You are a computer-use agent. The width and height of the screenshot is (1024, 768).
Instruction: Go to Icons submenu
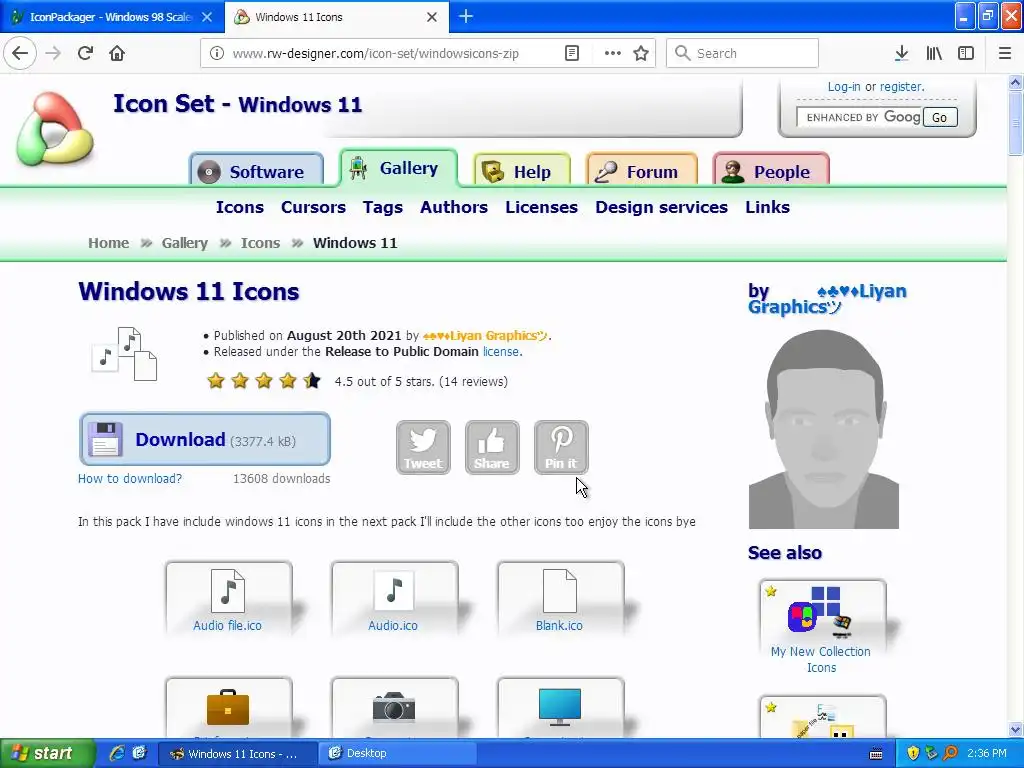240,207
